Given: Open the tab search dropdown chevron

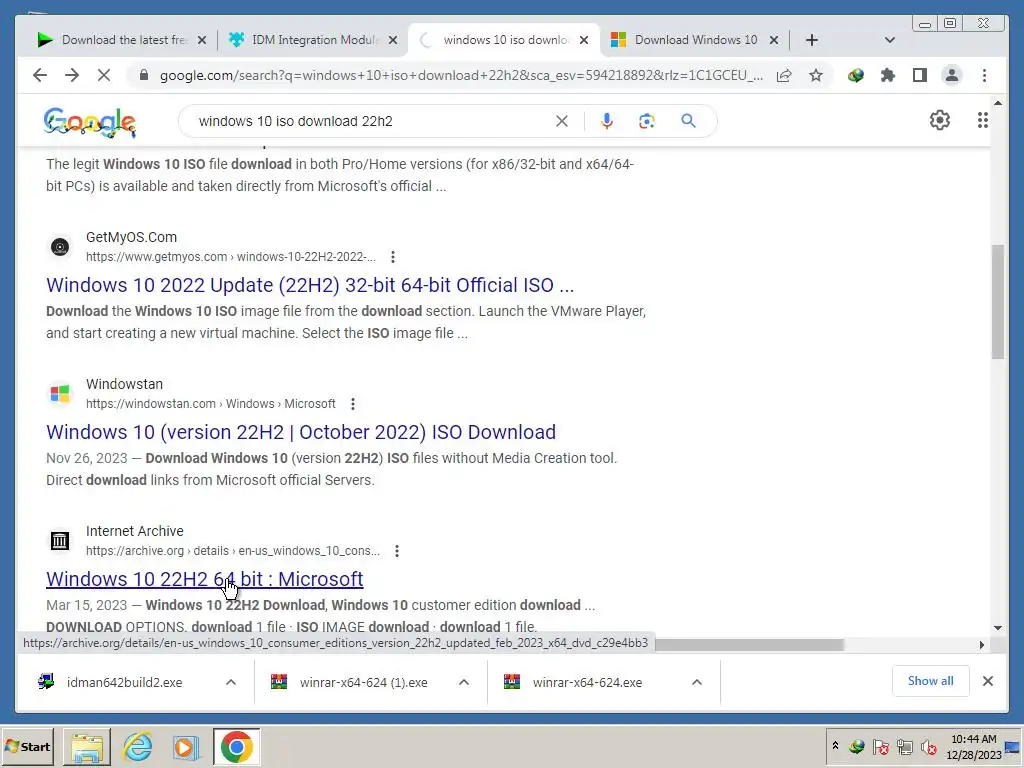Looking at the screenshot, I should (889, 40).
